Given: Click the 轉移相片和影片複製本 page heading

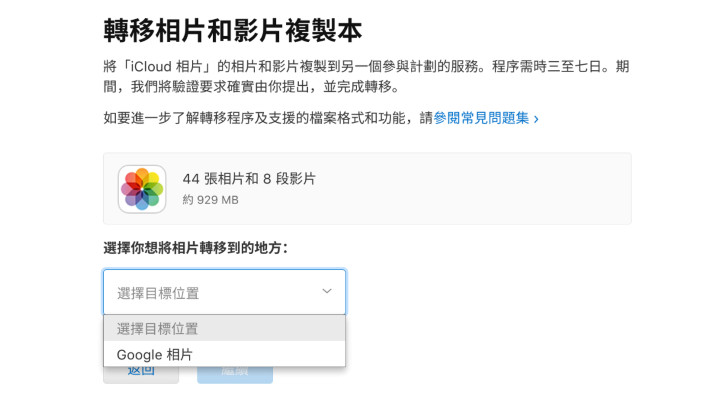Looking at the screenshot, I should click(x=233, y=31).
